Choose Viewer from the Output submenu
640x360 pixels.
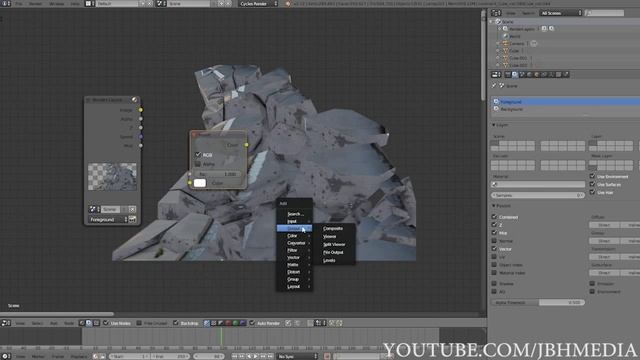coord(330,236)
